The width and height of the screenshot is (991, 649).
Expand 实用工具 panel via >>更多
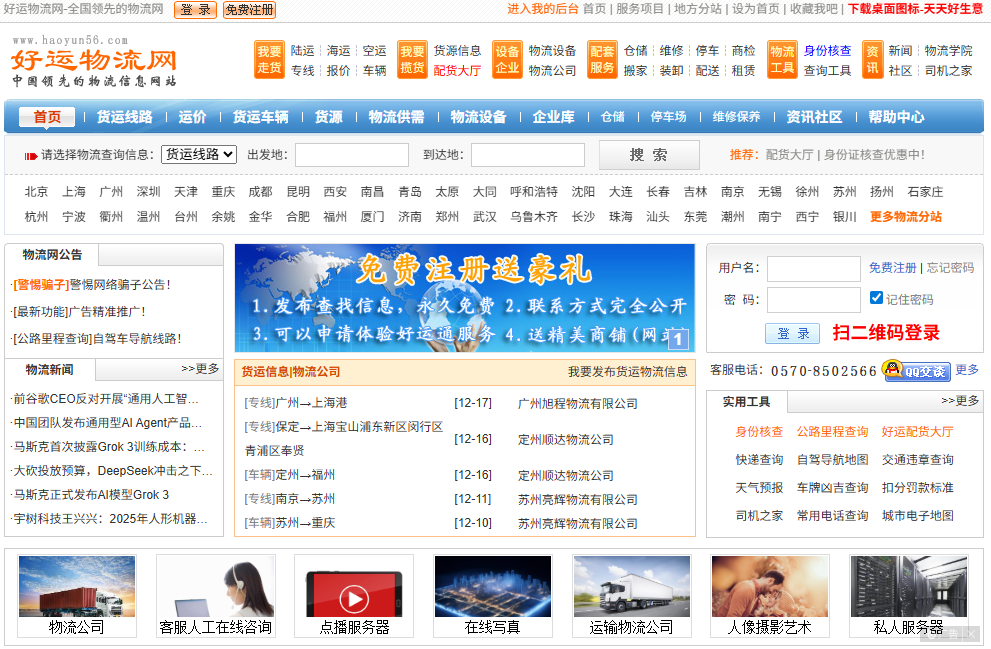(960, 401)
